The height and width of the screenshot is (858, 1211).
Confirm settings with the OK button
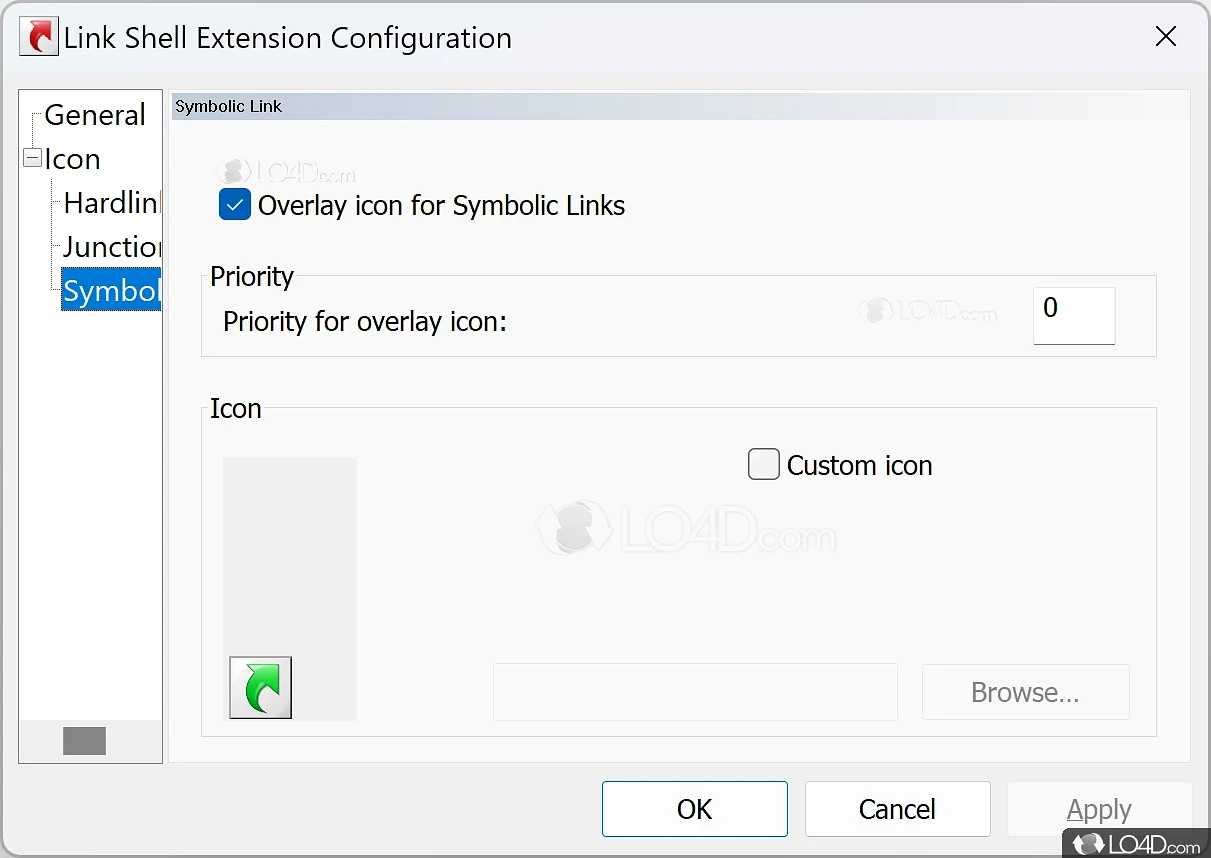pyautogui.click(x=694, y=809)
